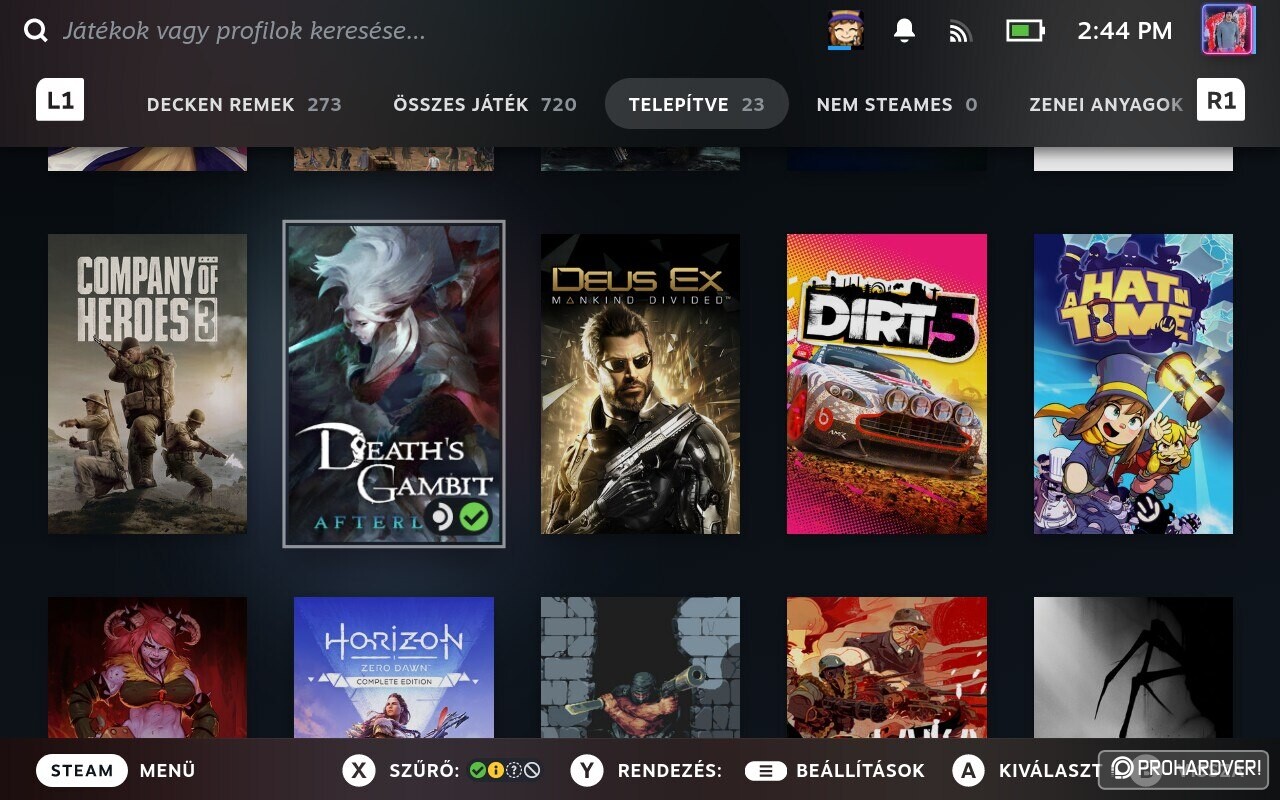This screenshot has width=1280, height=800.
Task: Open the DiRT 5 game tile
Action: point(887,384)
